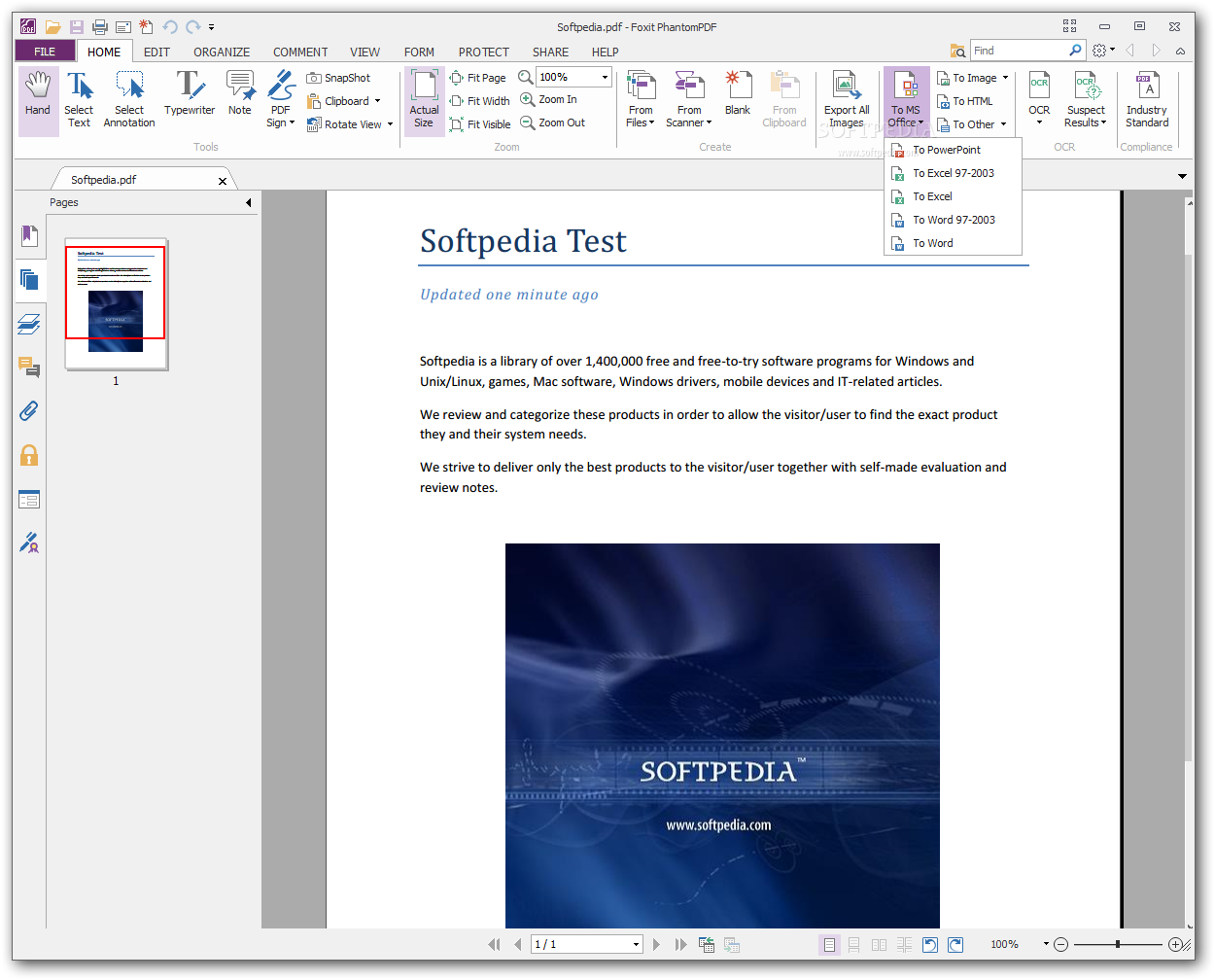This screenshot has height=980, width=1215.
Task: Toggle ribbon minimize arrow
Action: click(x=1180, y=51)
